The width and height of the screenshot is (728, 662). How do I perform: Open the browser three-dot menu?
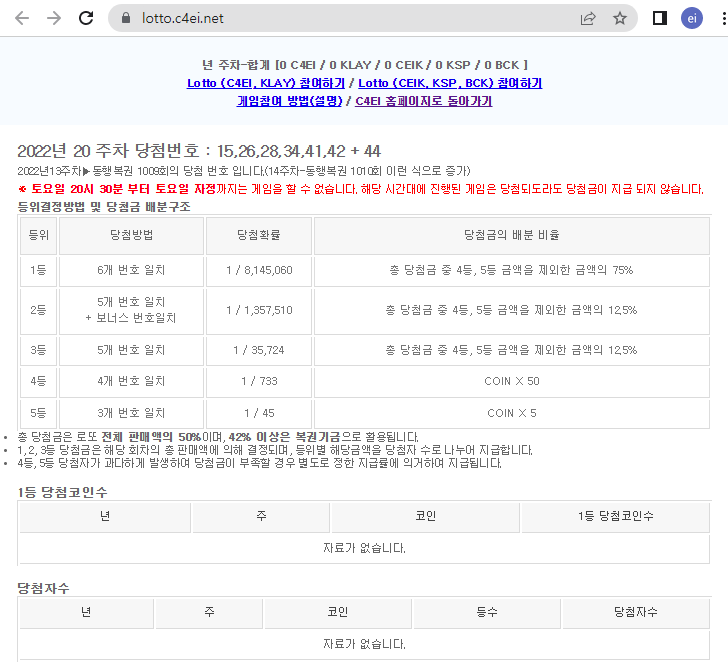[x=723, y=18]
